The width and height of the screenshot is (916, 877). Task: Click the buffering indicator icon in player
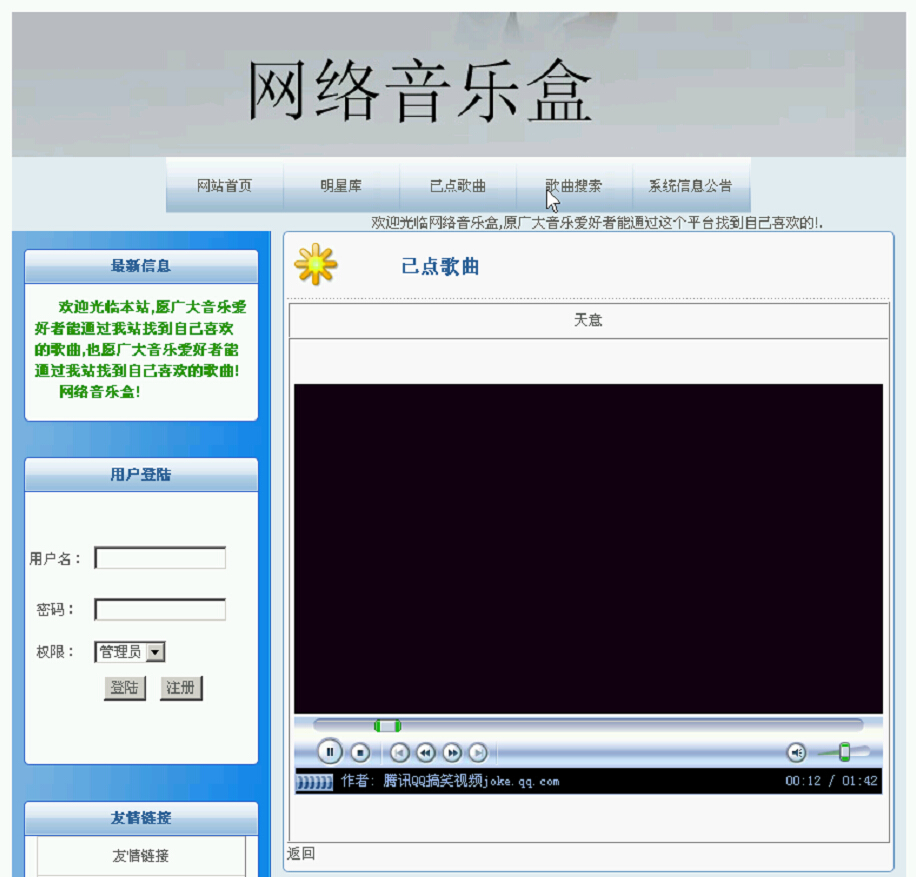(314, 782)
